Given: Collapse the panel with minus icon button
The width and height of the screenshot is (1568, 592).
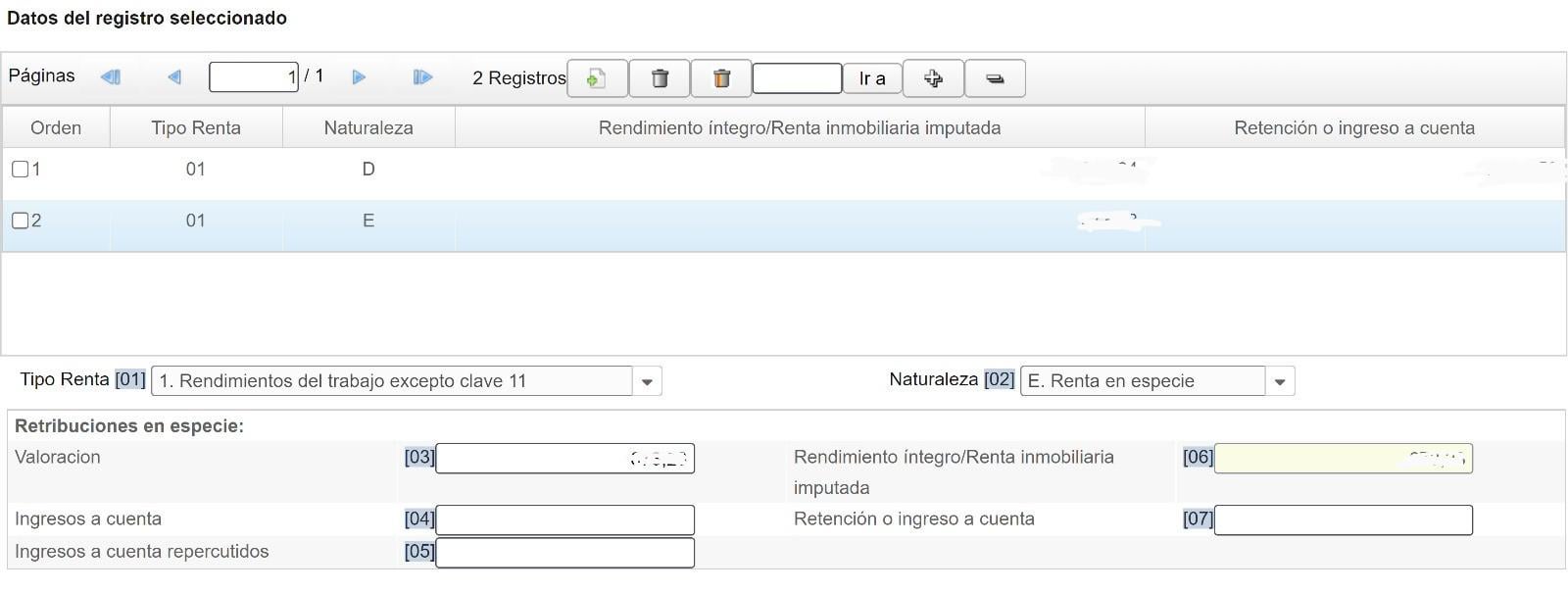Looking at the screenshot, I should (x=995, y=78).
